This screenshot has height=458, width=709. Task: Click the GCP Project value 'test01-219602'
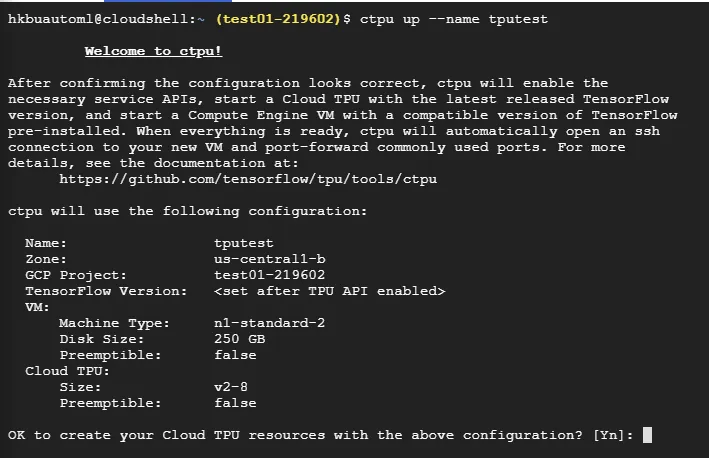point(269,275)
